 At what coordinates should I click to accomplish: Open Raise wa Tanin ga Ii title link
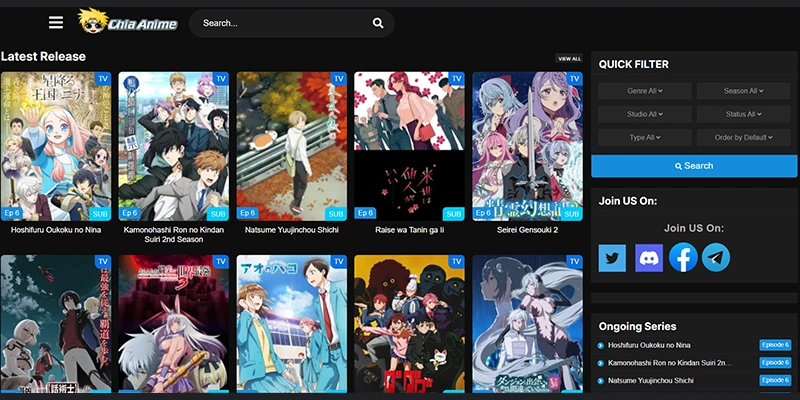pyautogui.click(x=409, y=230)
